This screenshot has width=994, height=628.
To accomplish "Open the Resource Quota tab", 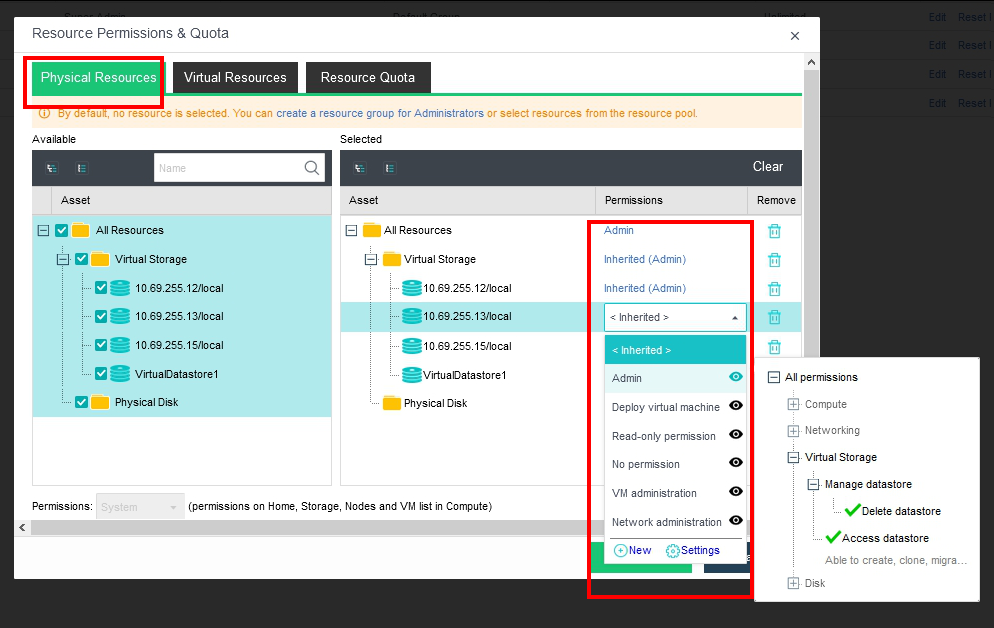I will pos(368,78).
